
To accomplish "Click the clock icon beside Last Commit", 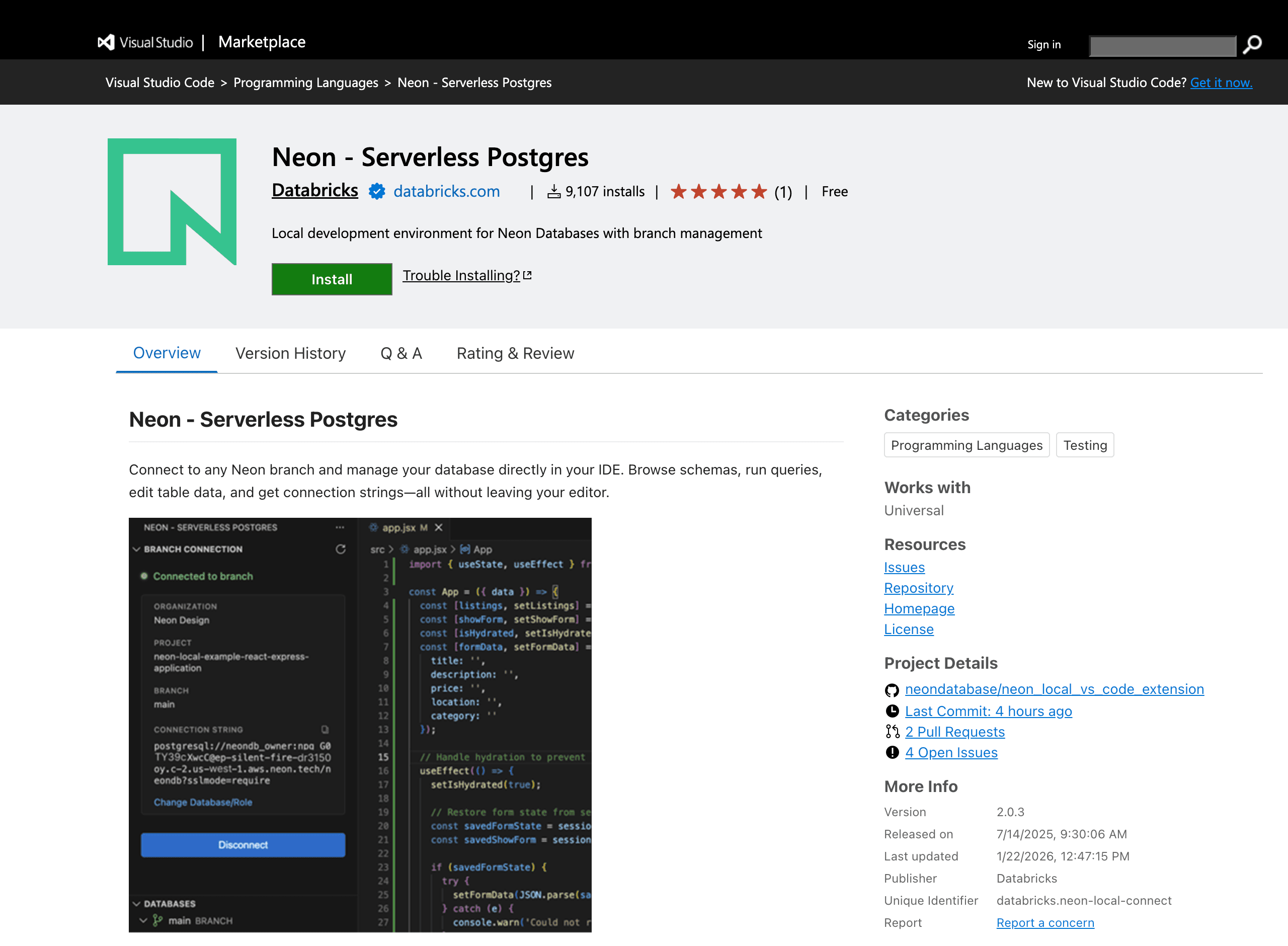I will 892,711.
